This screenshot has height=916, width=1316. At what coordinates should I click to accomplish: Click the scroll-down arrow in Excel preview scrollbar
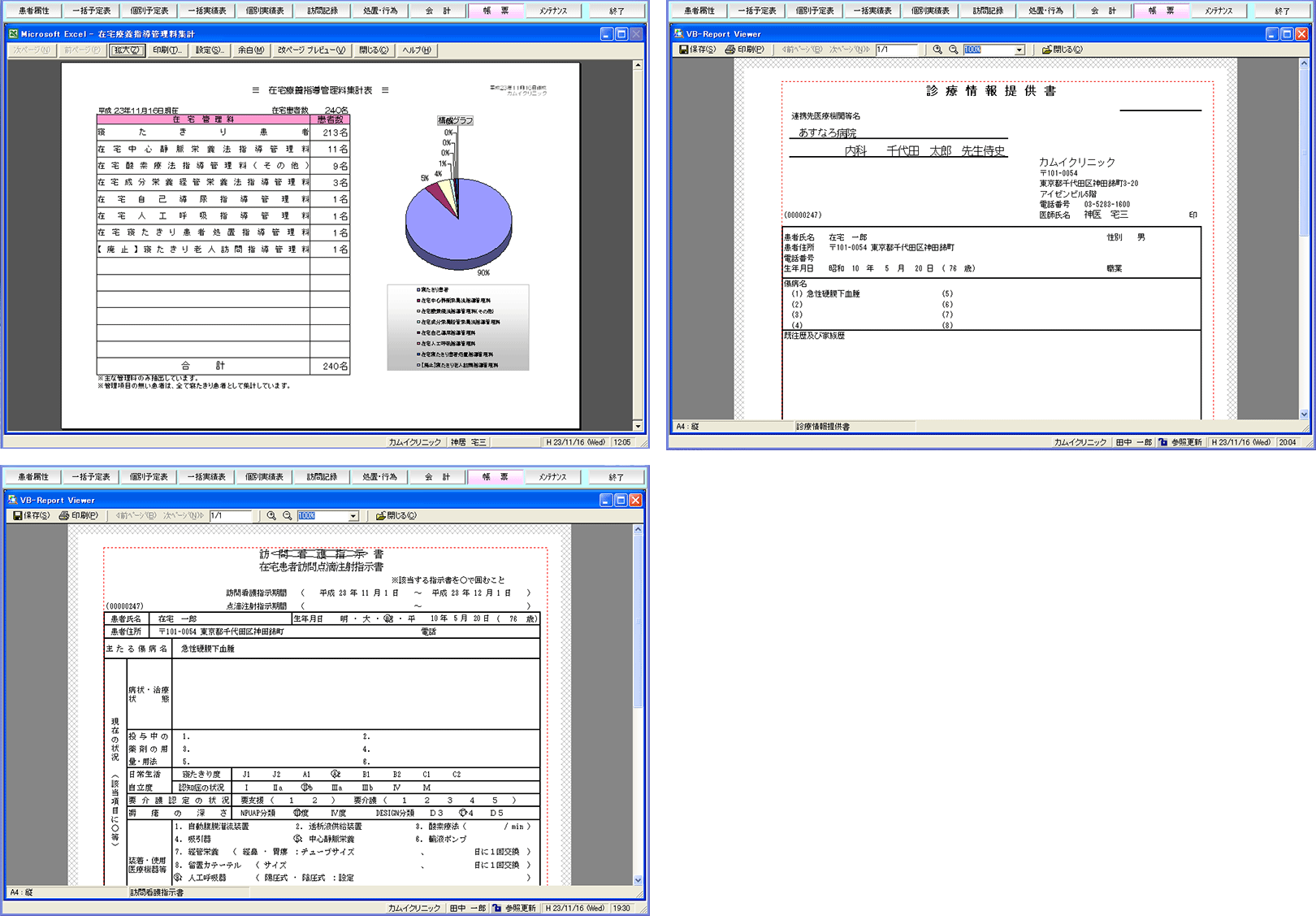(x=638, y=425)
